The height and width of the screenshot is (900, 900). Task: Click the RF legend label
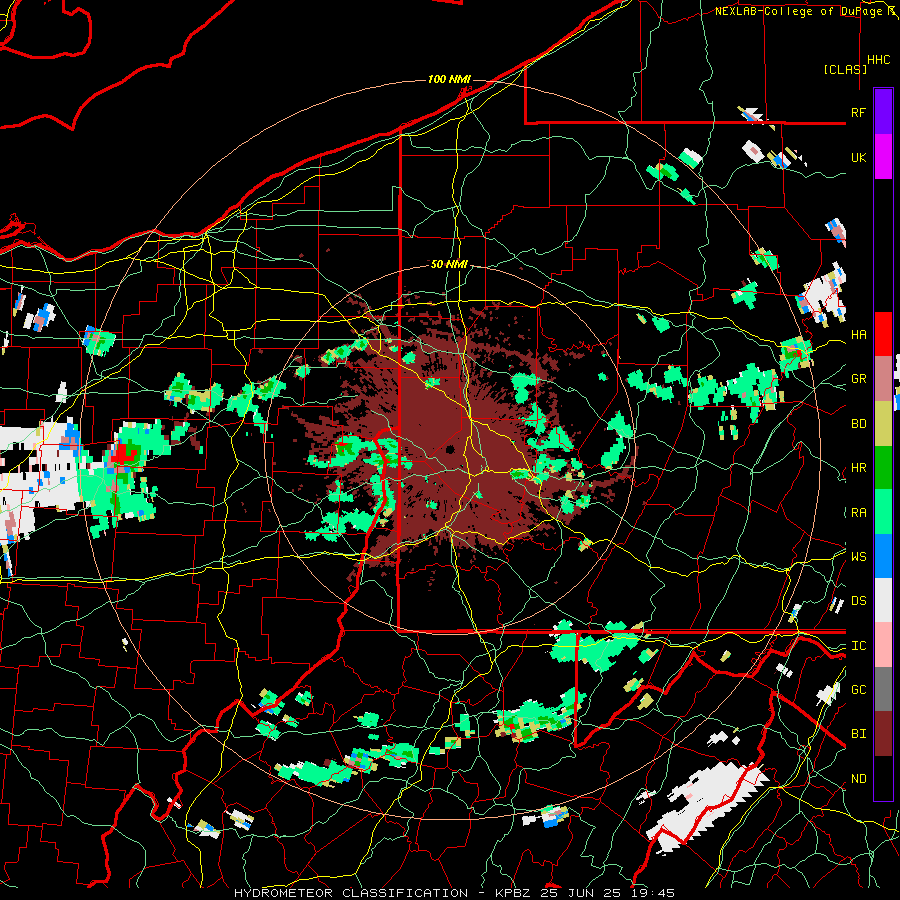(858, 112)
